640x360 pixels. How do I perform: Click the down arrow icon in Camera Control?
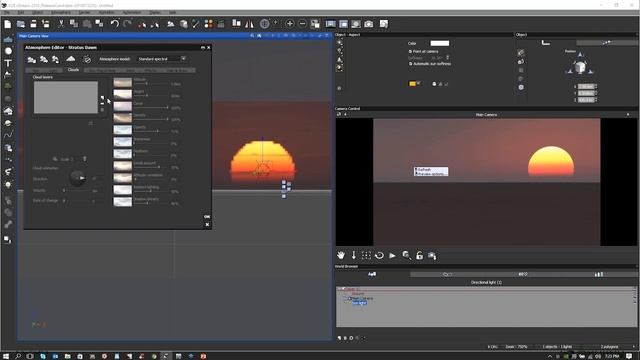click(x=353, y=256)
